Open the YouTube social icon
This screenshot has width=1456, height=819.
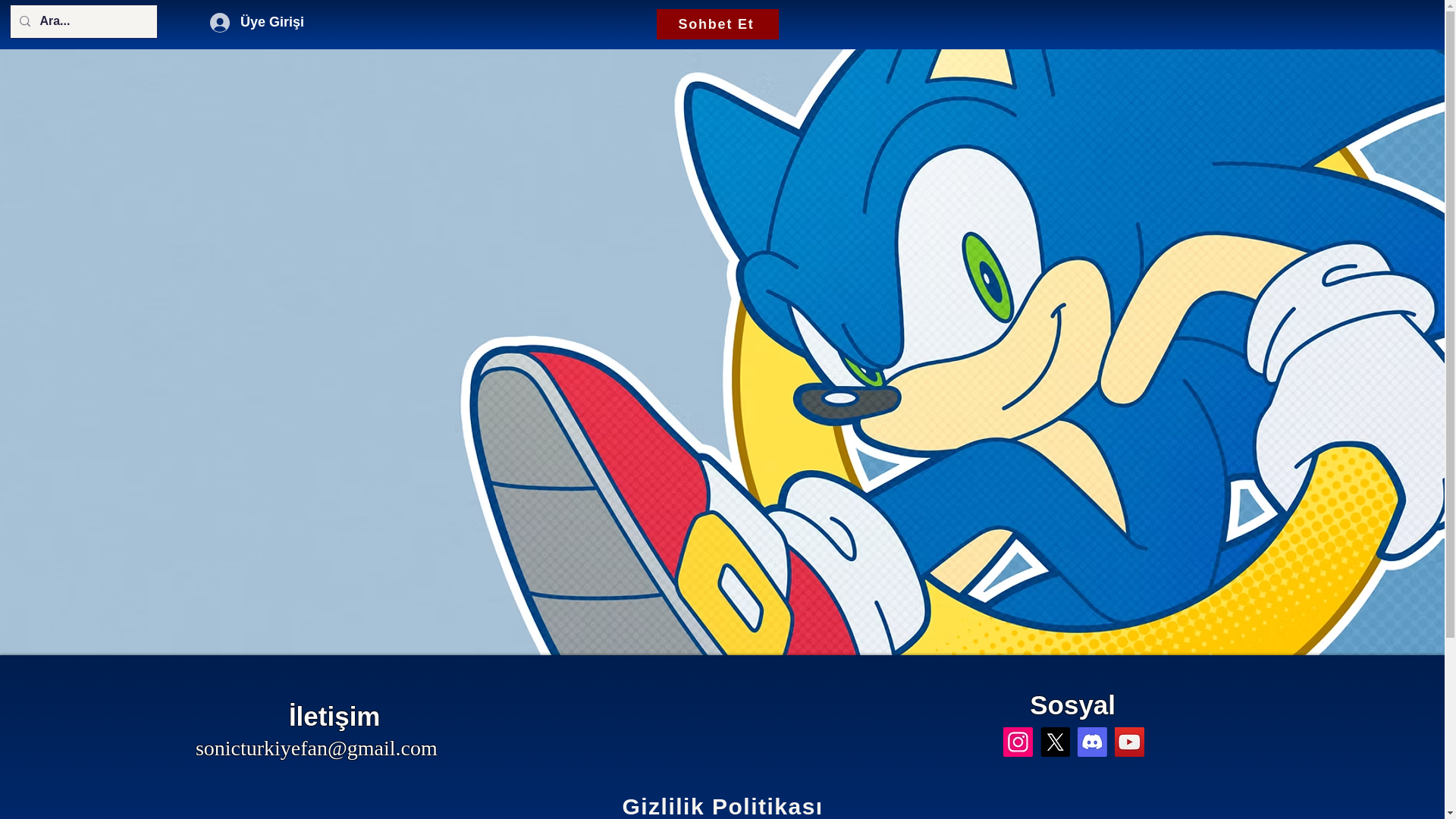click(x=1129, y=742)
